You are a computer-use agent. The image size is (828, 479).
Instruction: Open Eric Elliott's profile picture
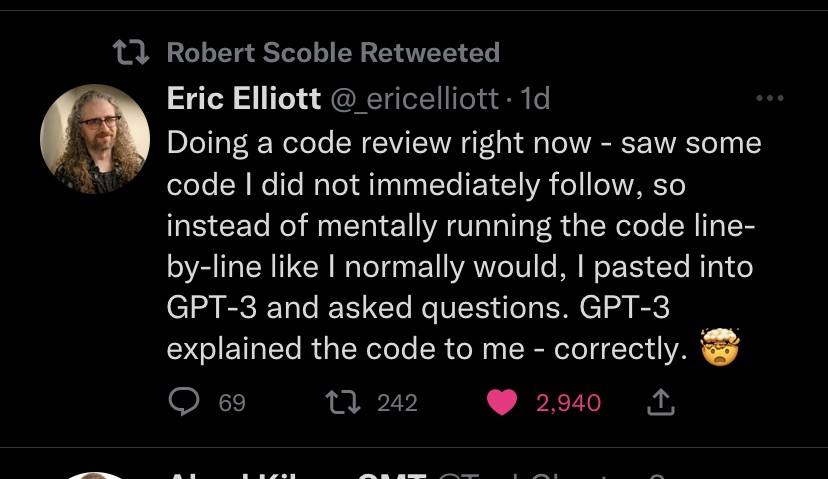[x=95, y=138]
